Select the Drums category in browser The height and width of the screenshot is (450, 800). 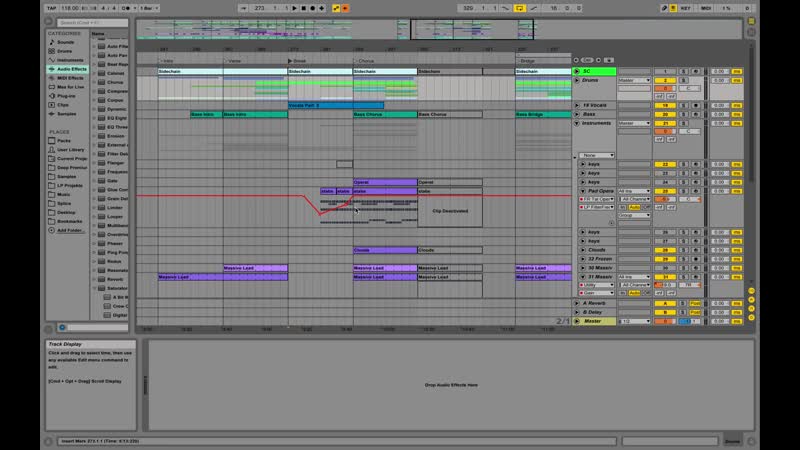64,51
